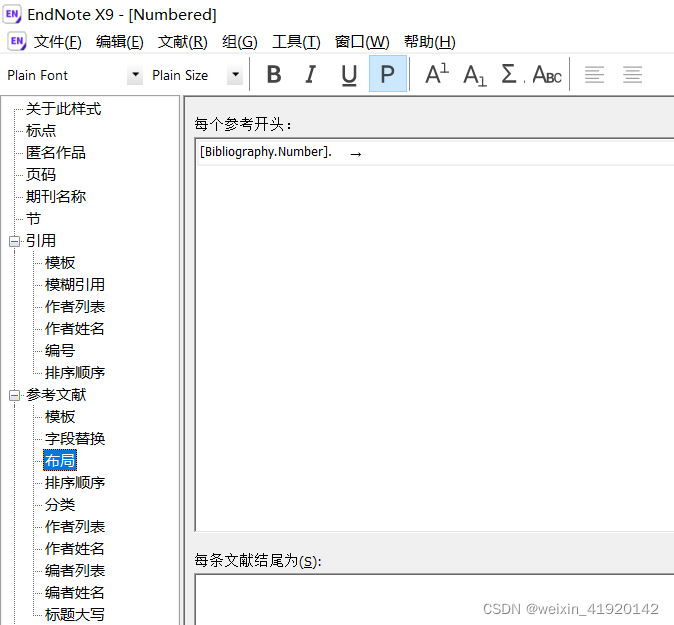
Task: Select 作者列表 under 参考文献
Action: click(75, 527)
